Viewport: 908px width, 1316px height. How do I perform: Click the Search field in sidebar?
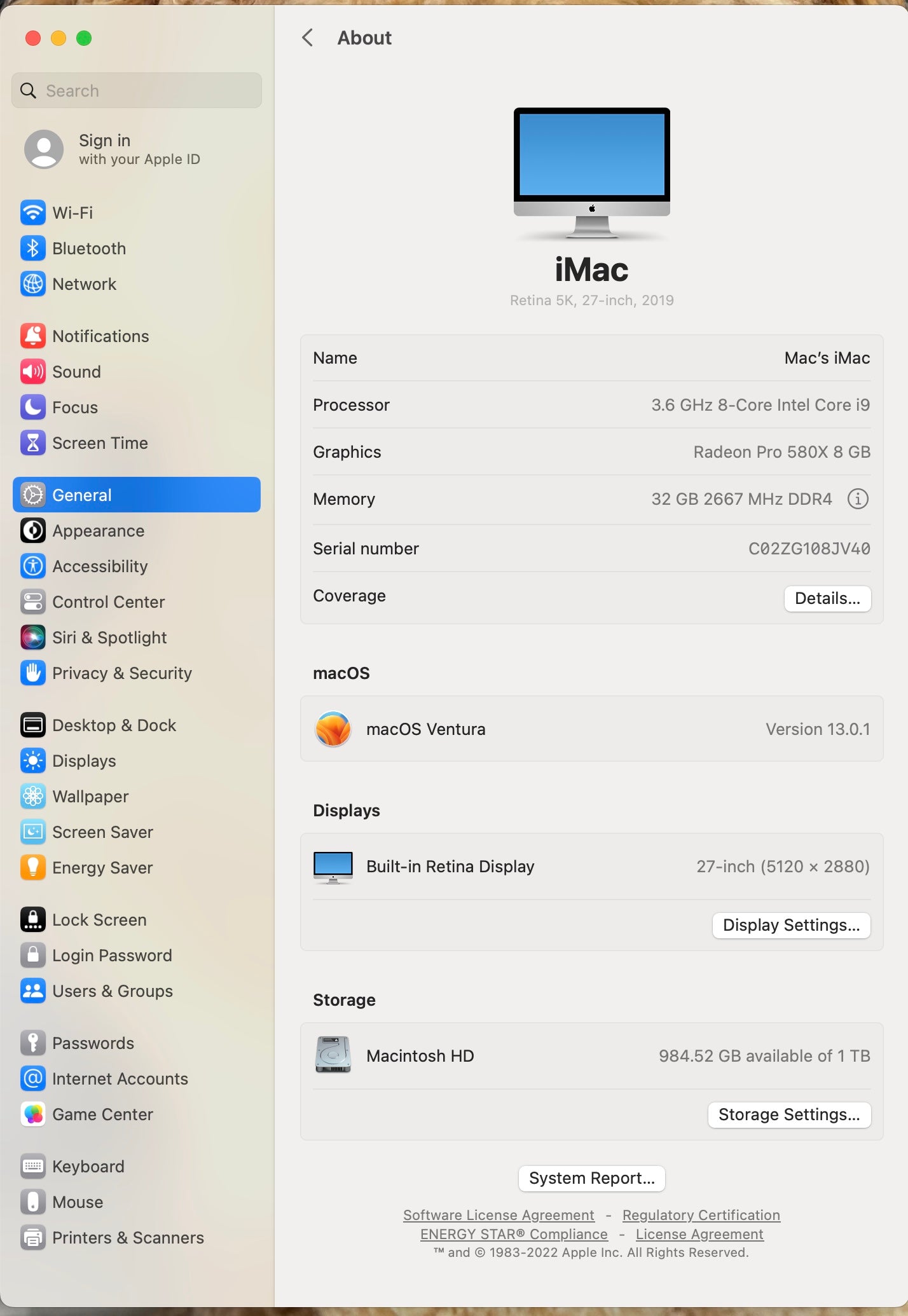[137, 90]
